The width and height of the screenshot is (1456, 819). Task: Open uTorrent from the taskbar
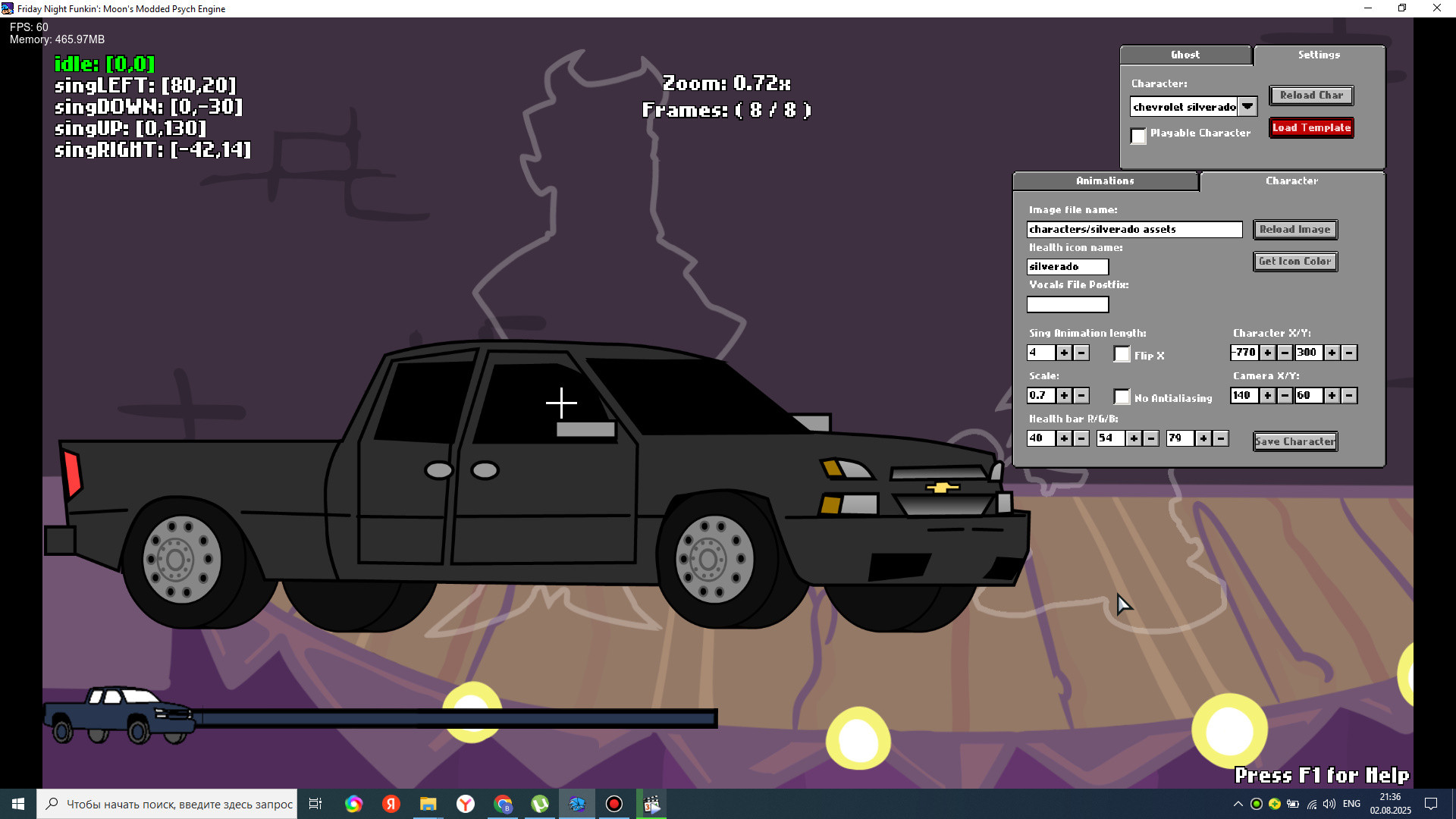(x=540, y=803)
